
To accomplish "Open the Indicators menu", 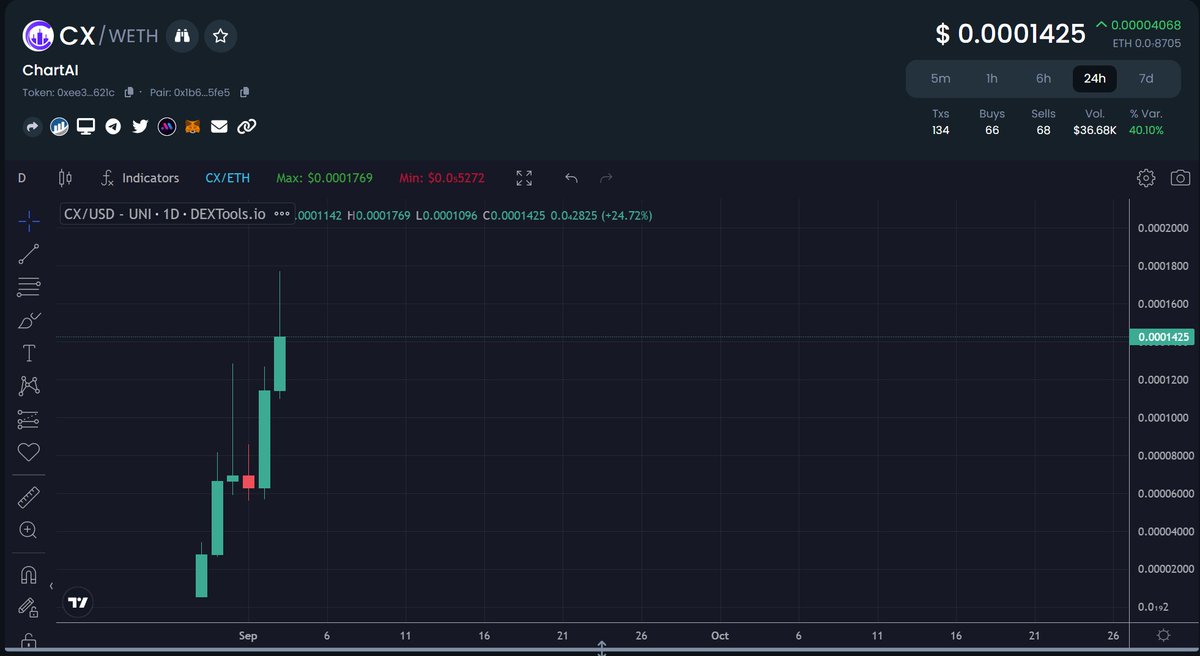I will pyautogui.click(x=140, y=178).
